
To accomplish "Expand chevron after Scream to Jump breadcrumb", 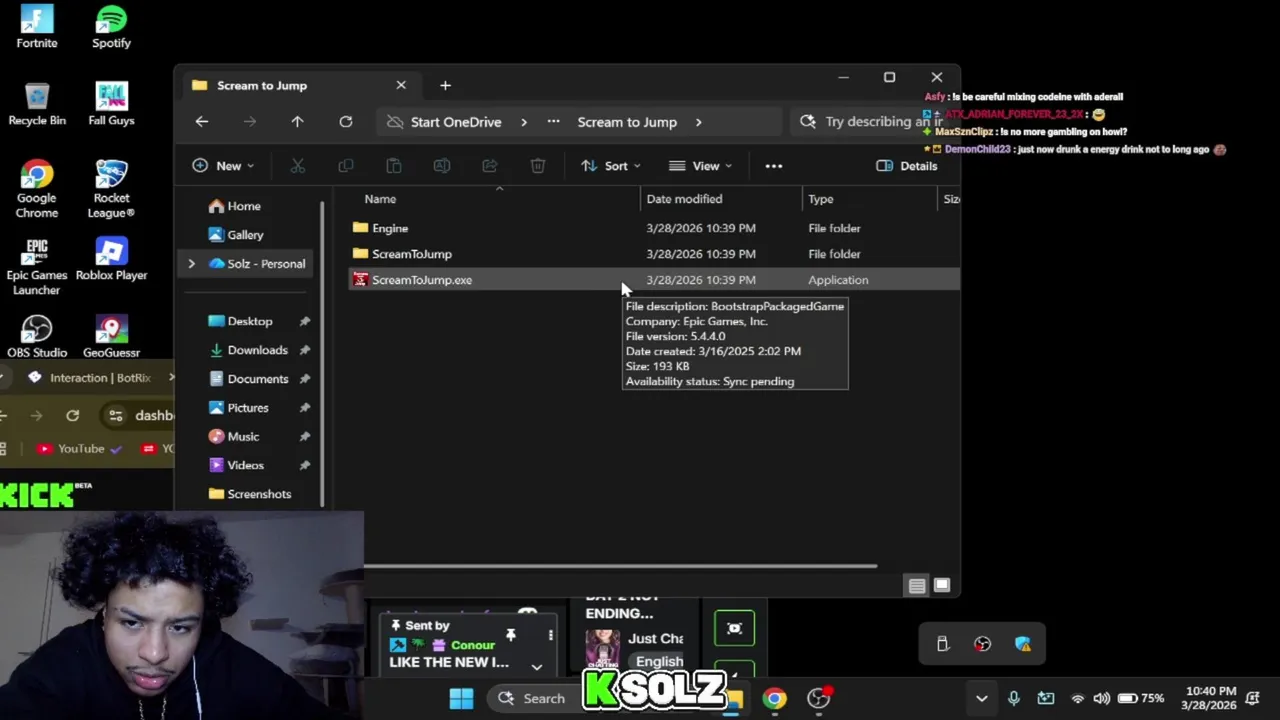I will [x=698, y=122].
